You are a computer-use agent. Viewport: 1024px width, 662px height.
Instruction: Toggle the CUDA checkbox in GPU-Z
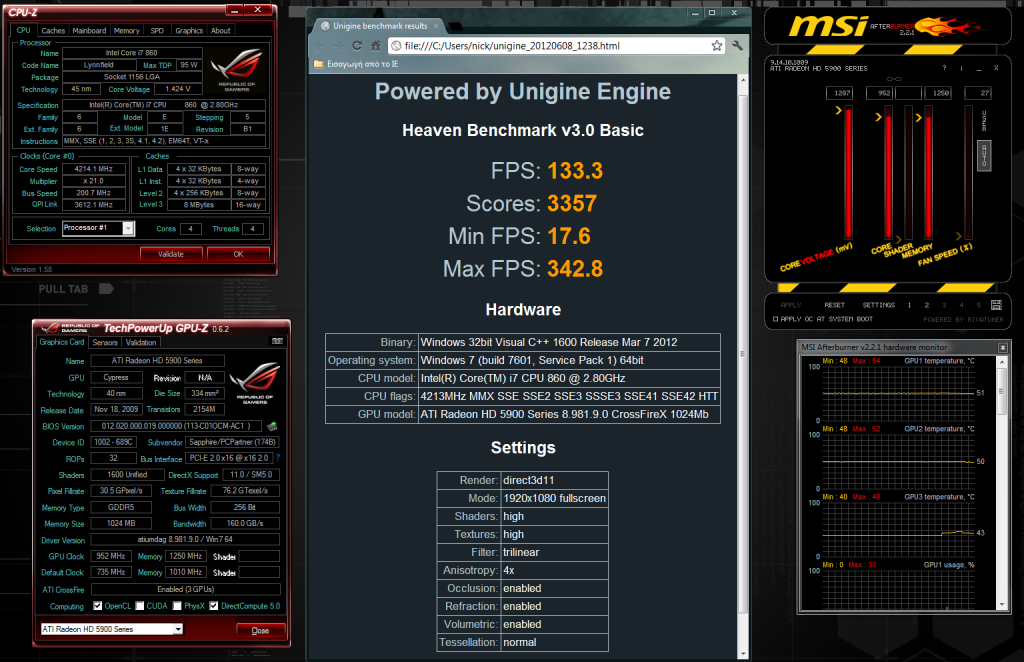140,606
